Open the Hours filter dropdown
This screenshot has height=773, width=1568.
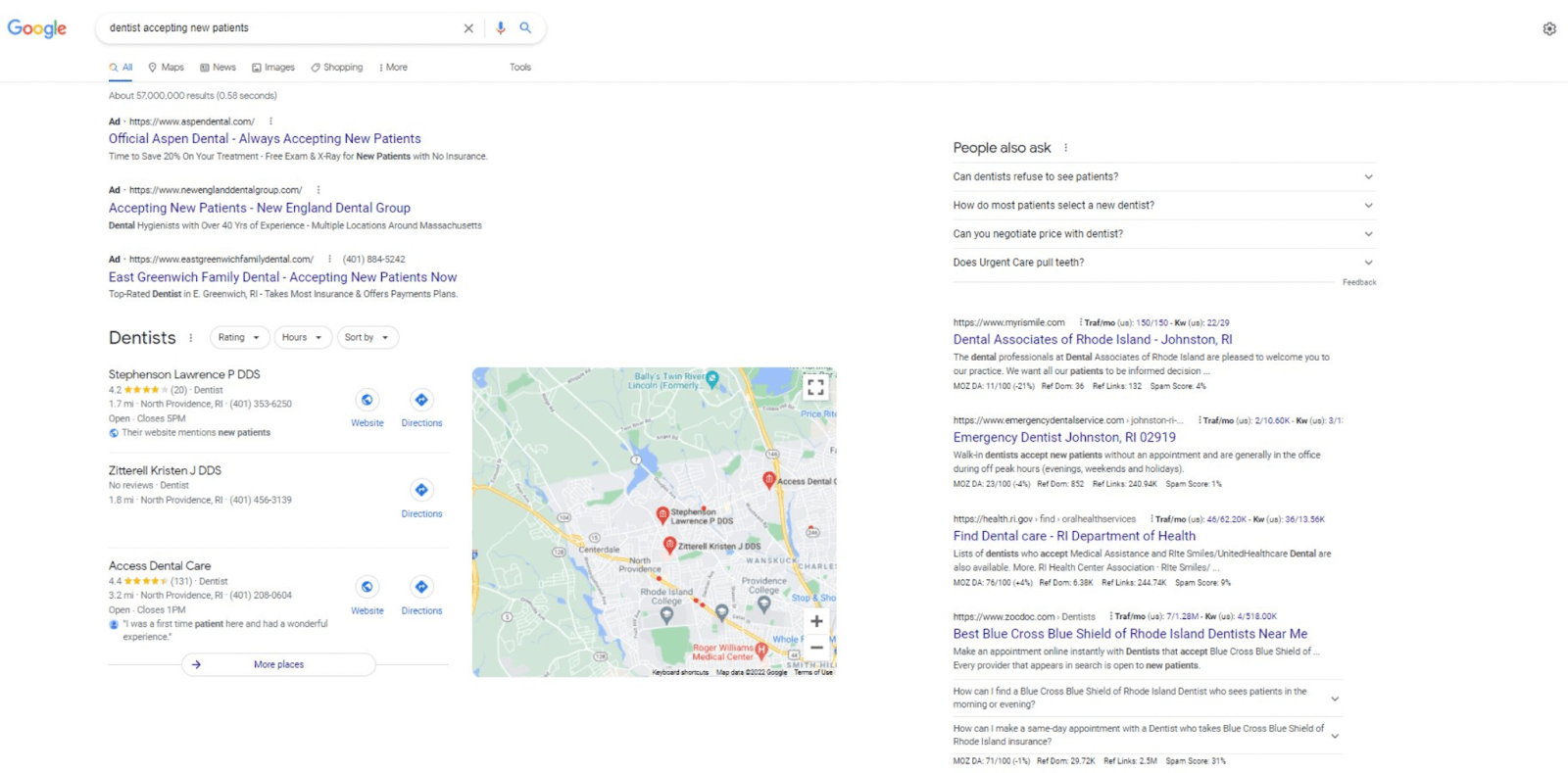pos(303,337)
